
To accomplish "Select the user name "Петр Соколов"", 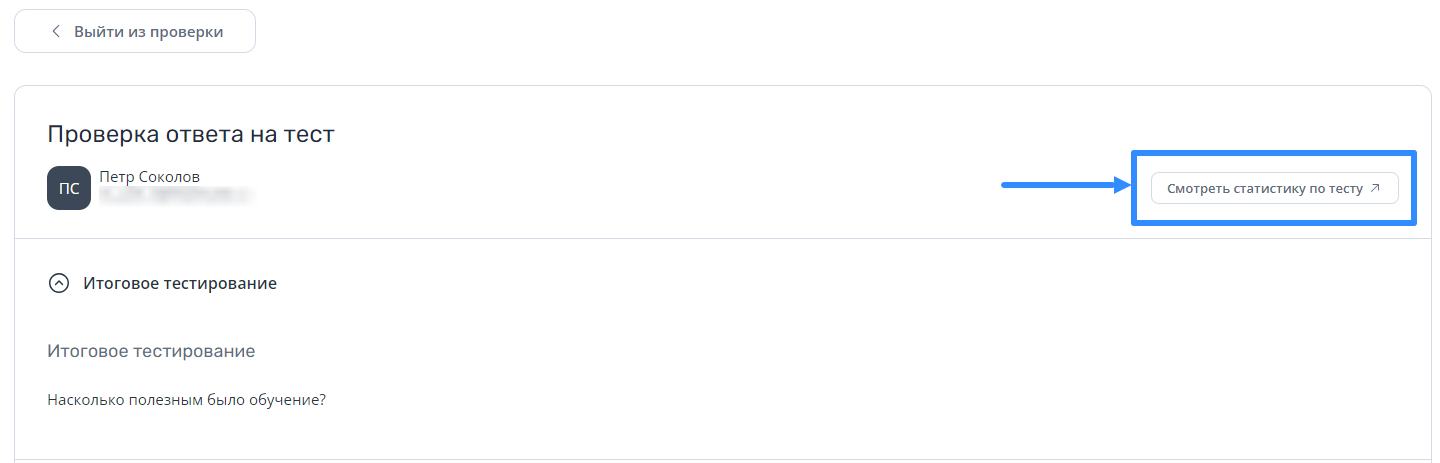I will pos(150,177).
